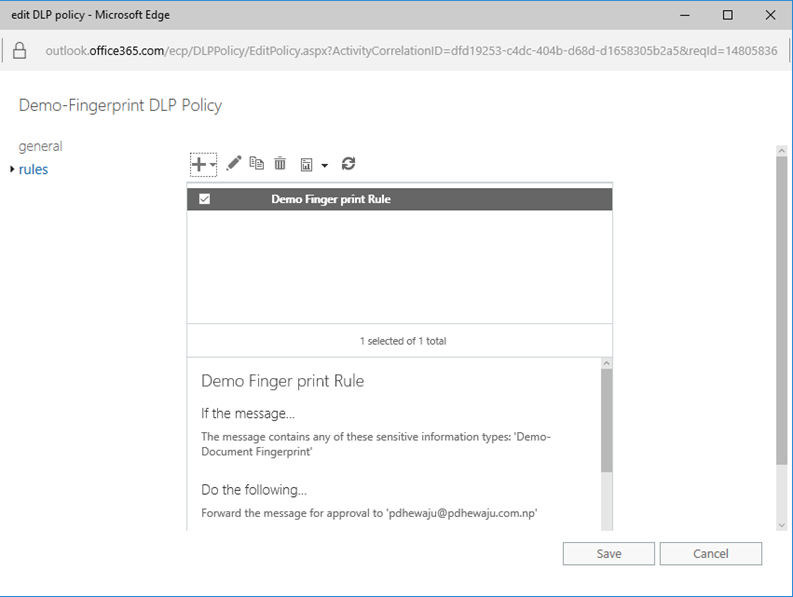Minimize the Edge window
Viewport: 793px width, 597px height.
pyautogui.click(x=685, y=15)
